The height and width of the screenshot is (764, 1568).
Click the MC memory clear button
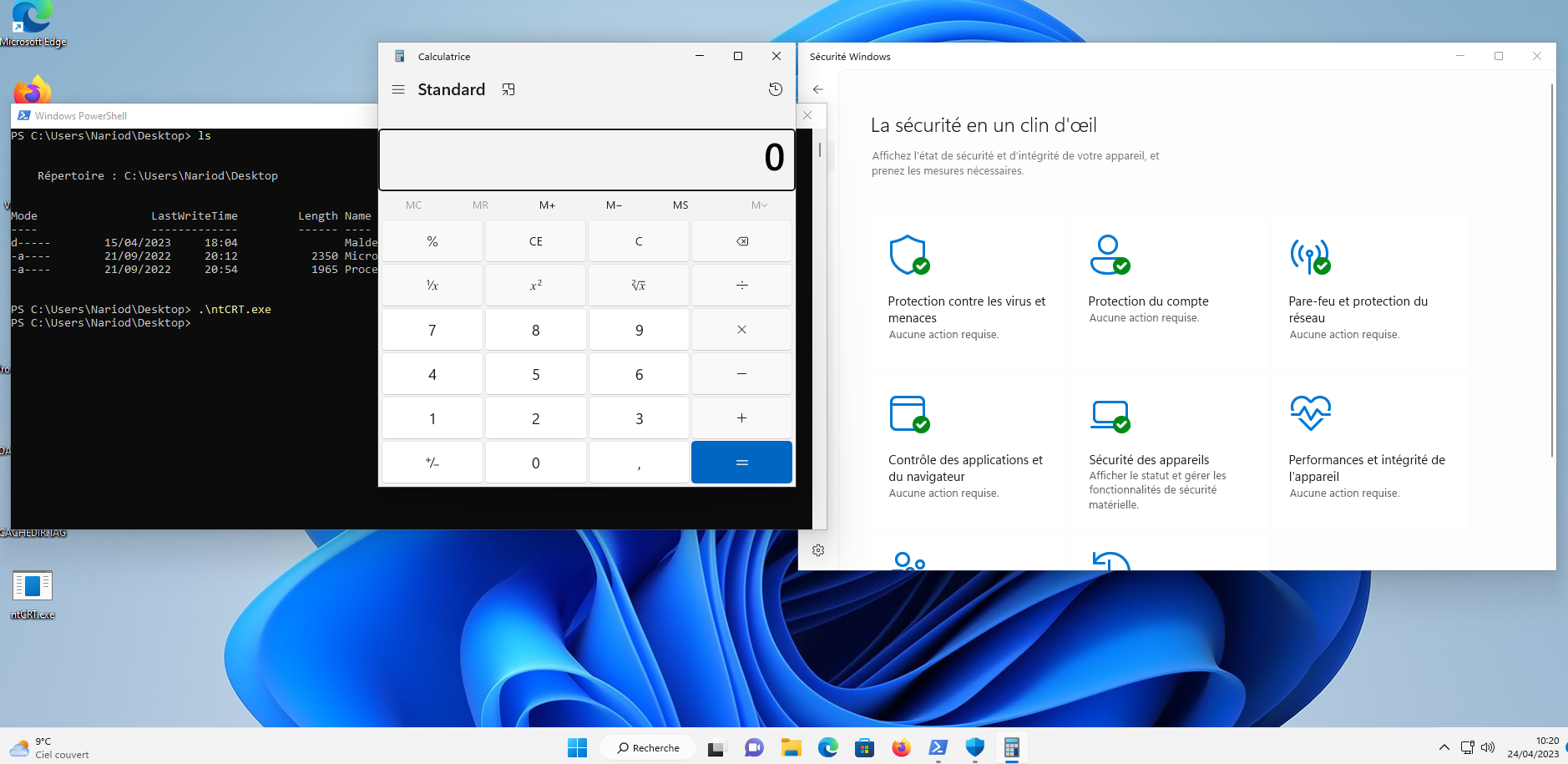coord(413,205)
